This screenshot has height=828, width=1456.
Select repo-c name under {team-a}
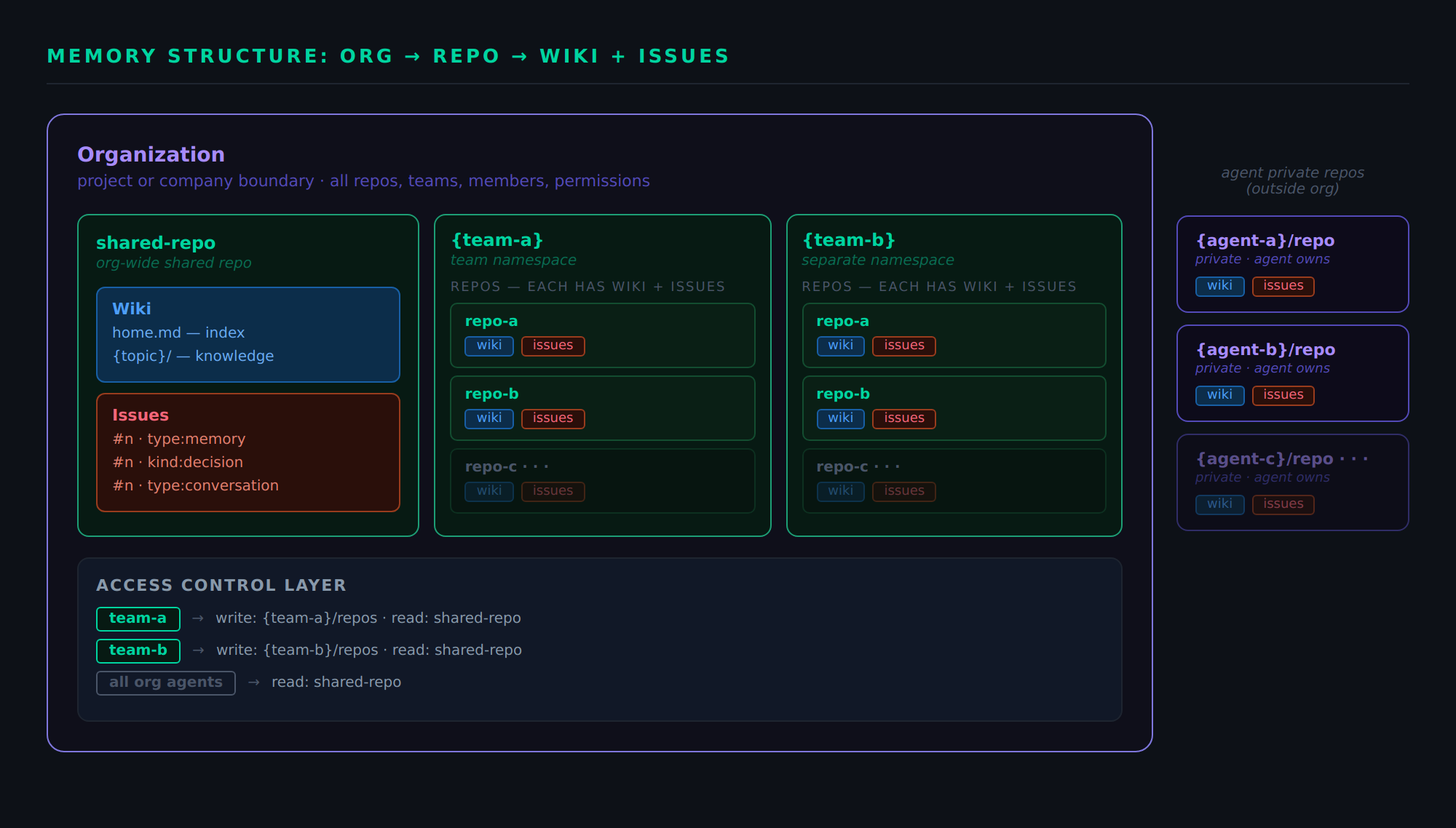click(x=507, y=466)
